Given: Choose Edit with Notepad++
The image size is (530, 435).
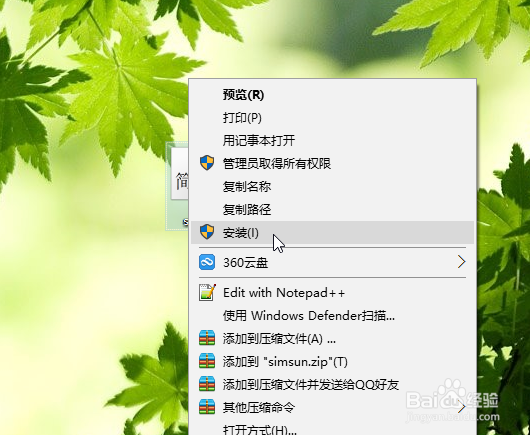Looking at the screenshot, I should [x=332, y=293].
